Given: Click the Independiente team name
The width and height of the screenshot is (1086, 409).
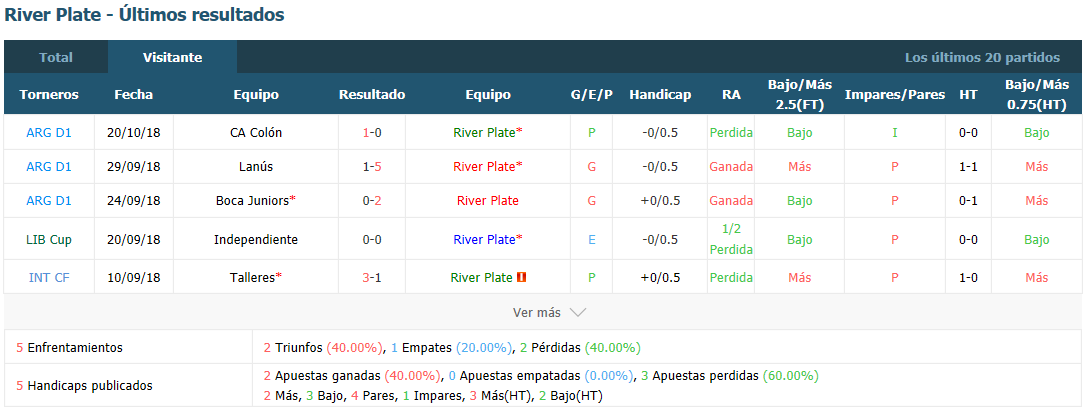Looking at the screenshot, I should point(256,239).
